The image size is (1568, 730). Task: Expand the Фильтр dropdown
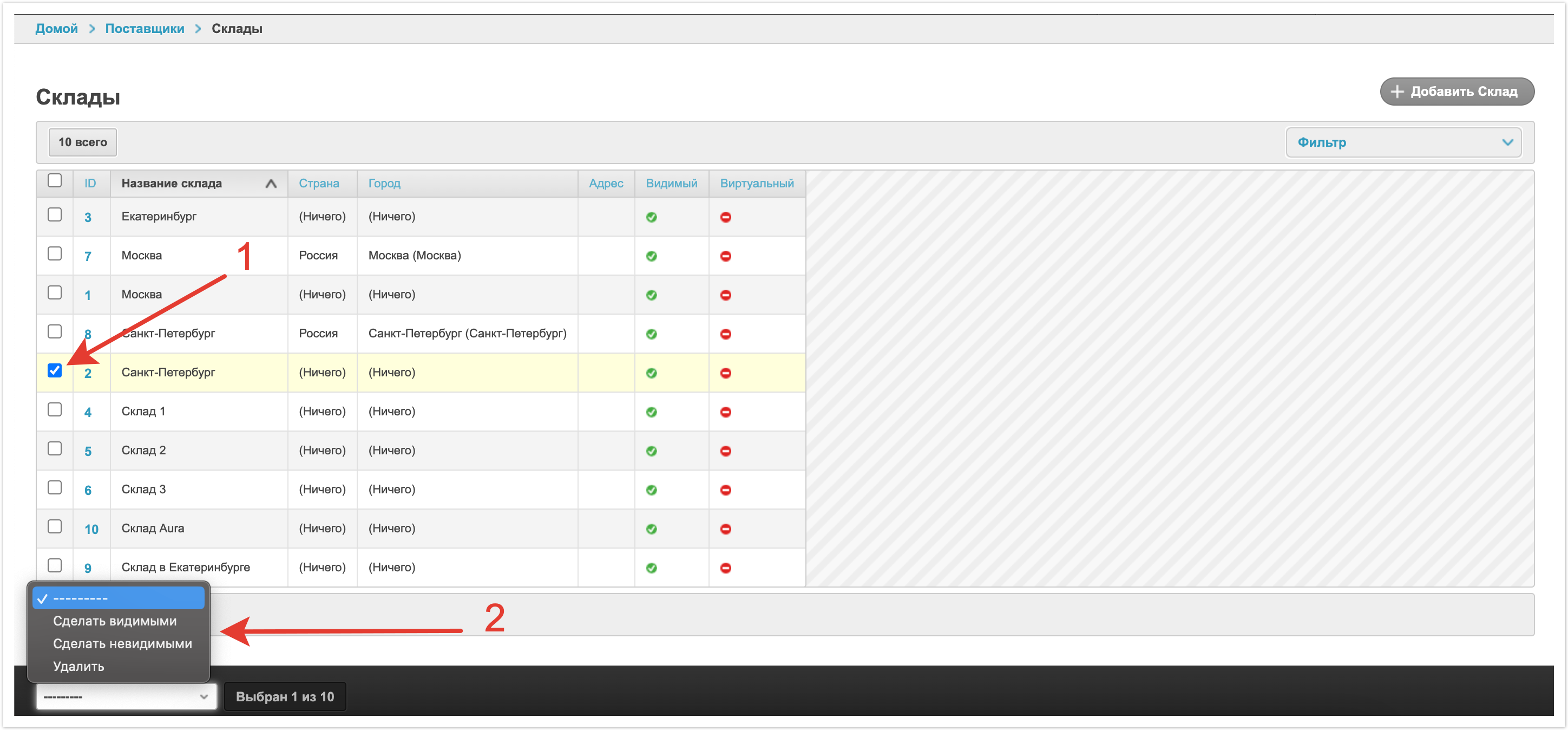pyautogui.click(x=1403, y=142)
